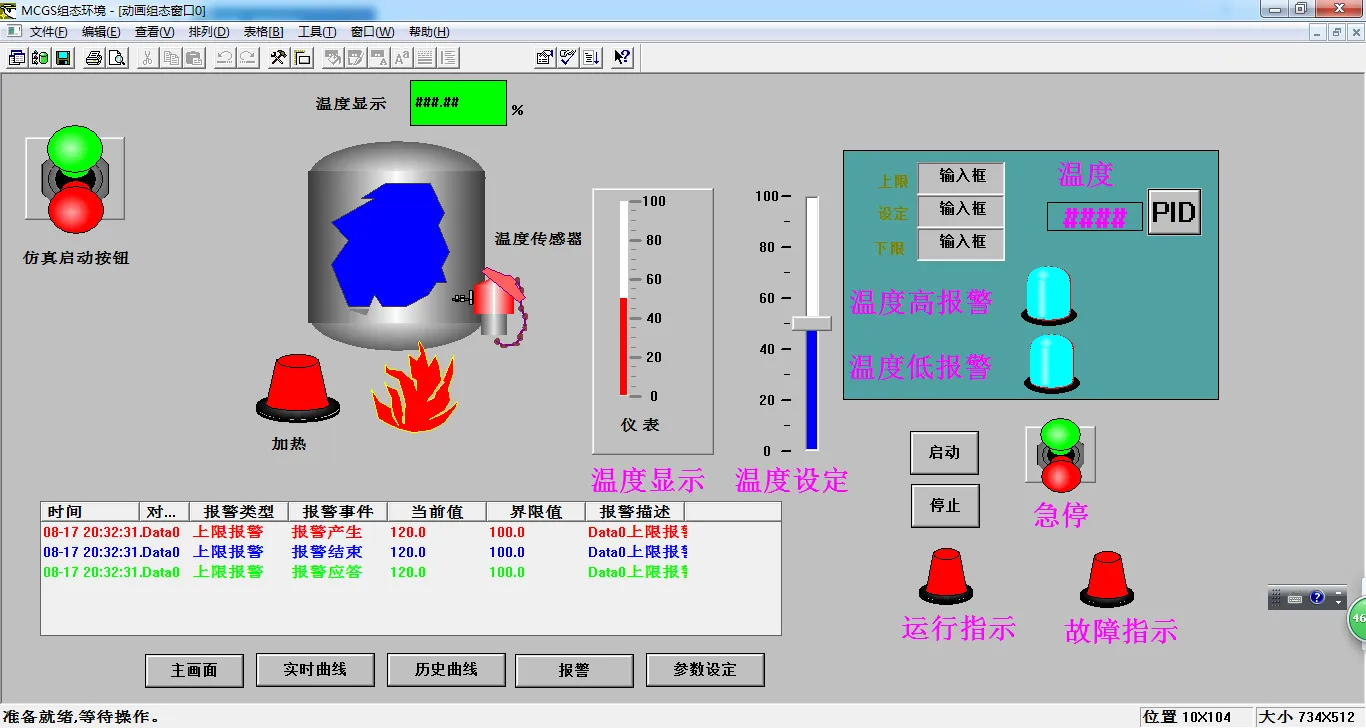1366x728 pixels.
Task: Click the 启动 start button
Action: click(944, 452)
